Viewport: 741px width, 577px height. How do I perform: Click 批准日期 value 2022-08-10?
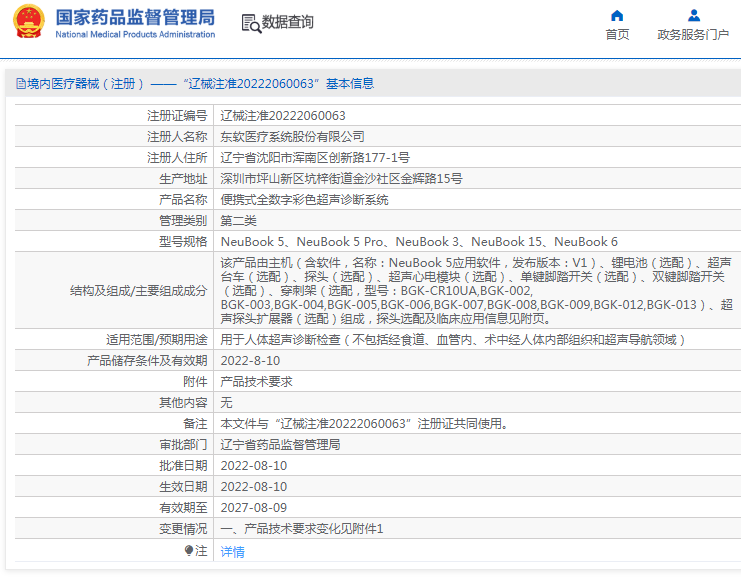pos(254,466)
